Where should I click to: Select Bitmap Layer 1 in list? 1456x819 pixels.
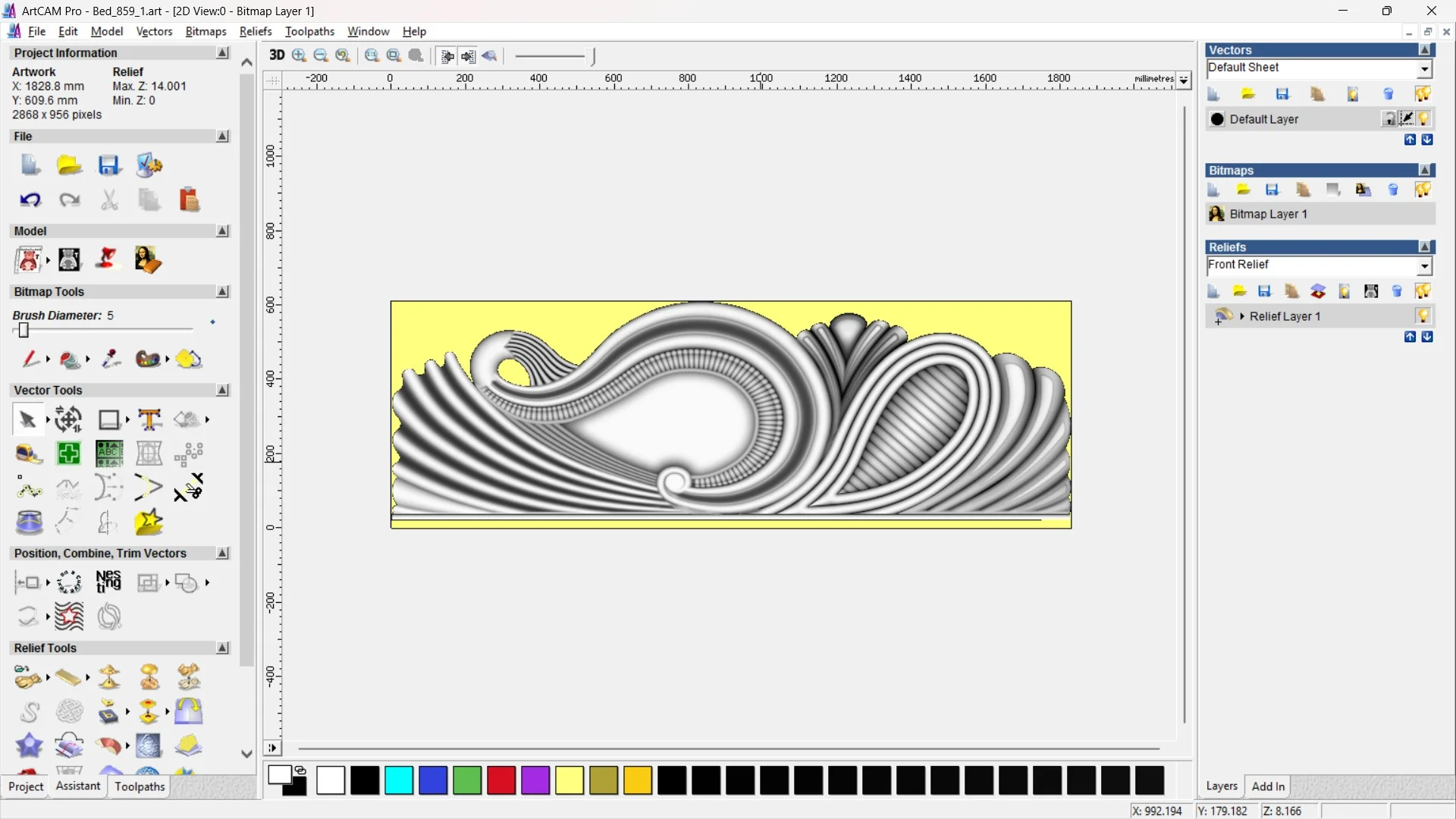1268,215
